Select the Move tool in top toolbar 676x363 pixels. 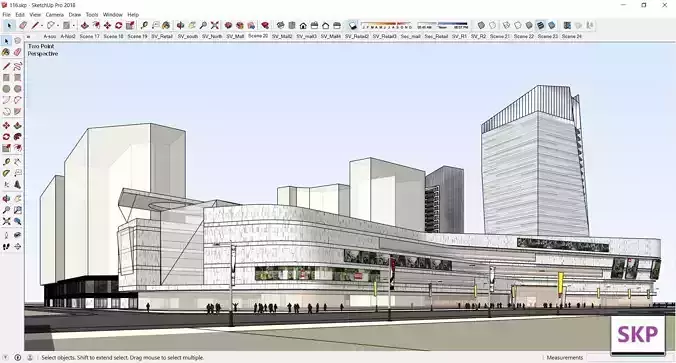point(107,25)
